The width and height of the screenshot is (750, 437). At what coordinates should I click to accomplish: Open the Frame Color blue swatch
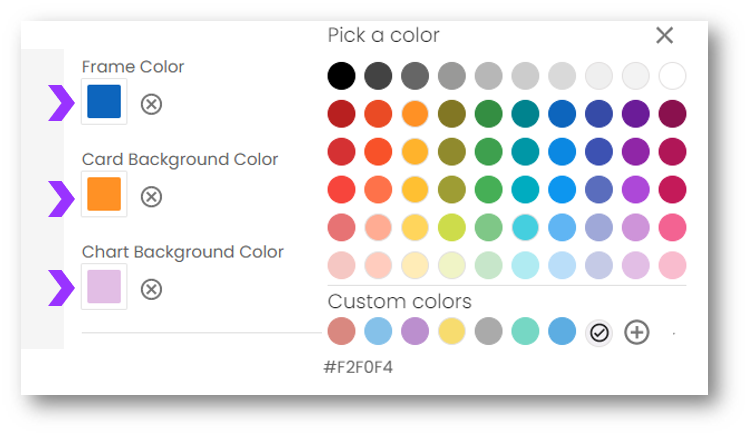coord(104,102)
